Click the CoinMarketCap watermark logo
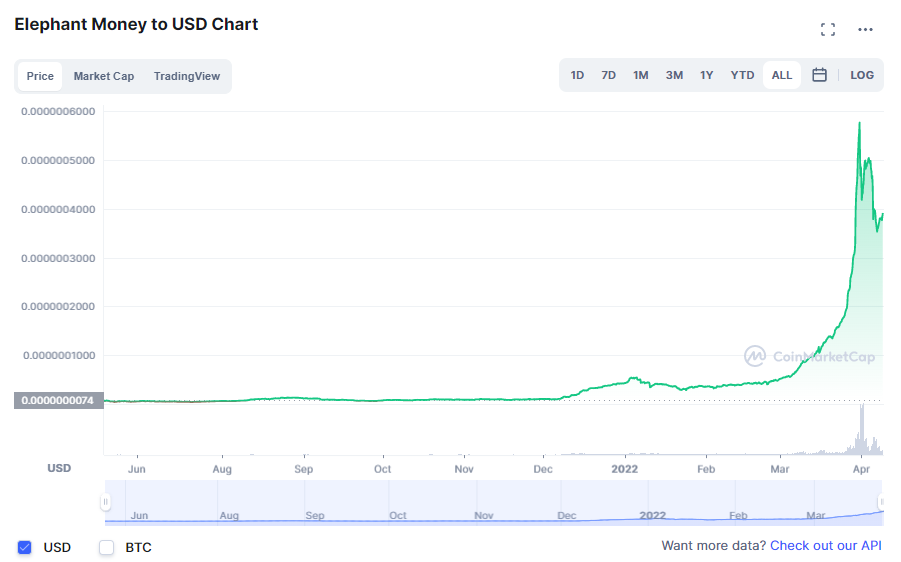Image resolution: width=901 pixels, height=562 pixels. [x=810, y=356]
